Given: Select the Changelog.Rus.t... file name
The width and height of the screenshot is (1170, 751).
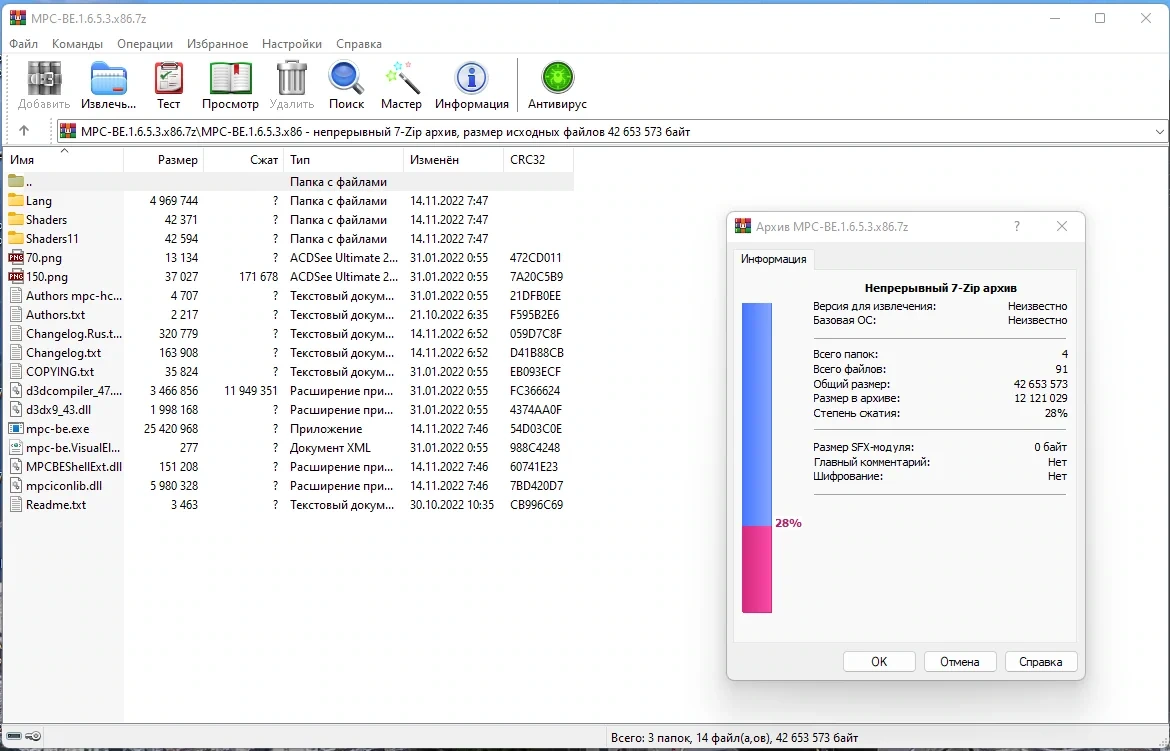Looking at the screenshot, I should point(74,334).
